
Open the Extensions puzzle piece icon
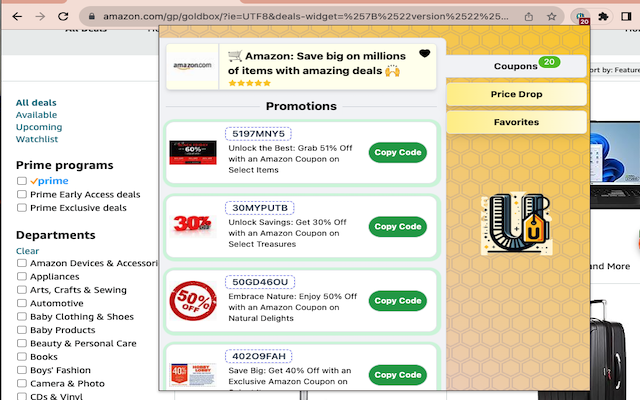click(603, 16)
